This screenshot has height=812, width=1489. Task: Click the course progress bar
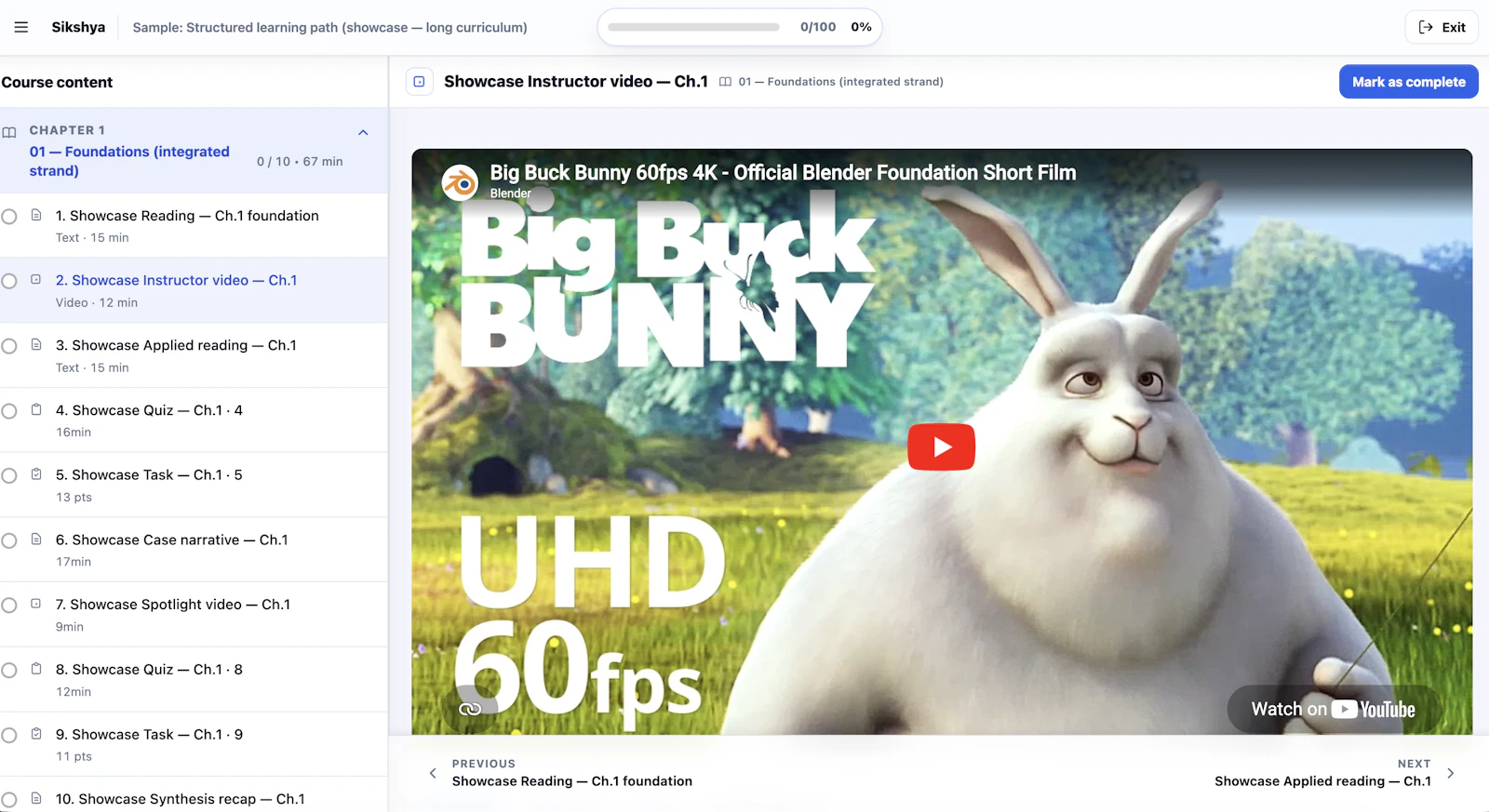(693, 27)
